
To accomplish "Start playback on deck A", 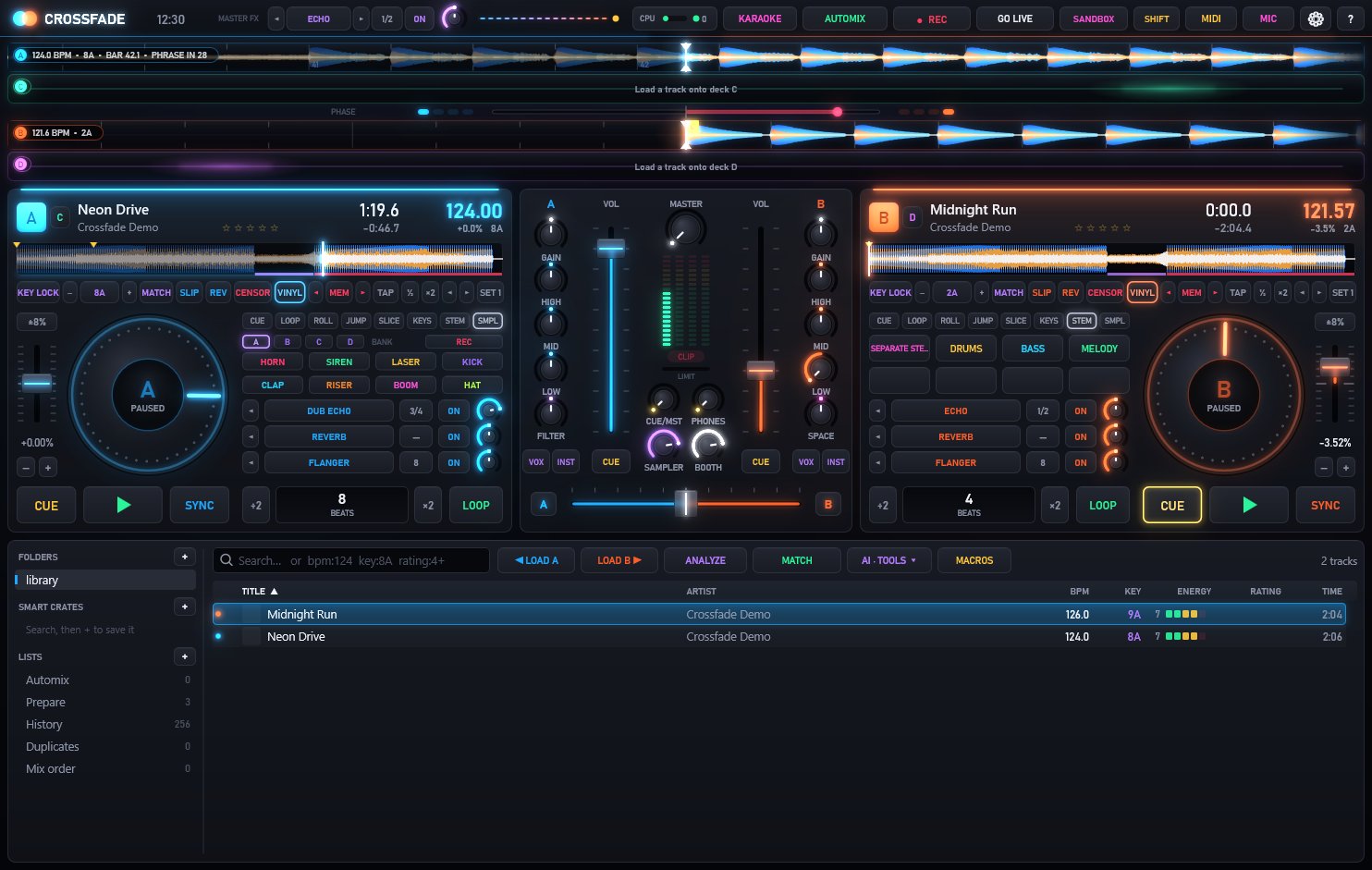I will (x=123, y=505).
